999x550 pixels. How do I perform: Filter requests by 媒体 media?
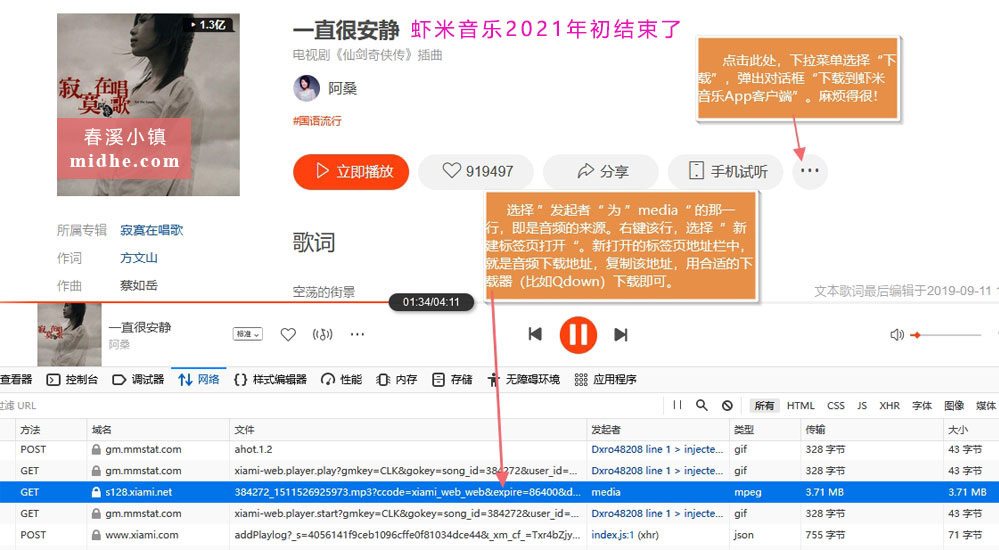point(986,405)
